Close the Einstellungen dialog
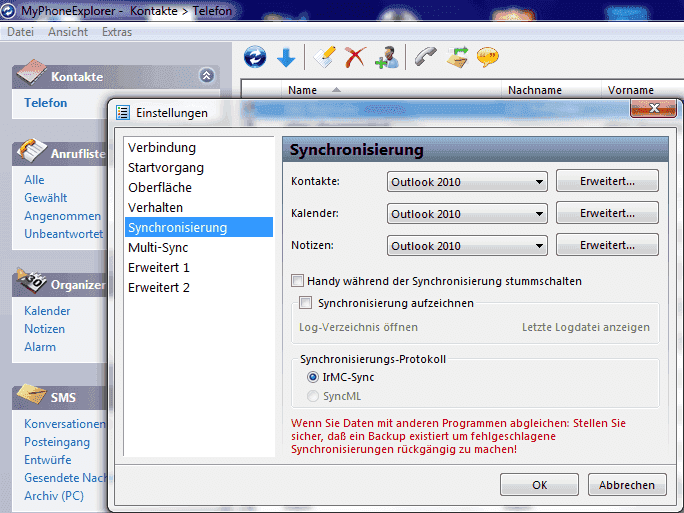The height and width of the screenshot is (513, 684). tap(653, 108)
